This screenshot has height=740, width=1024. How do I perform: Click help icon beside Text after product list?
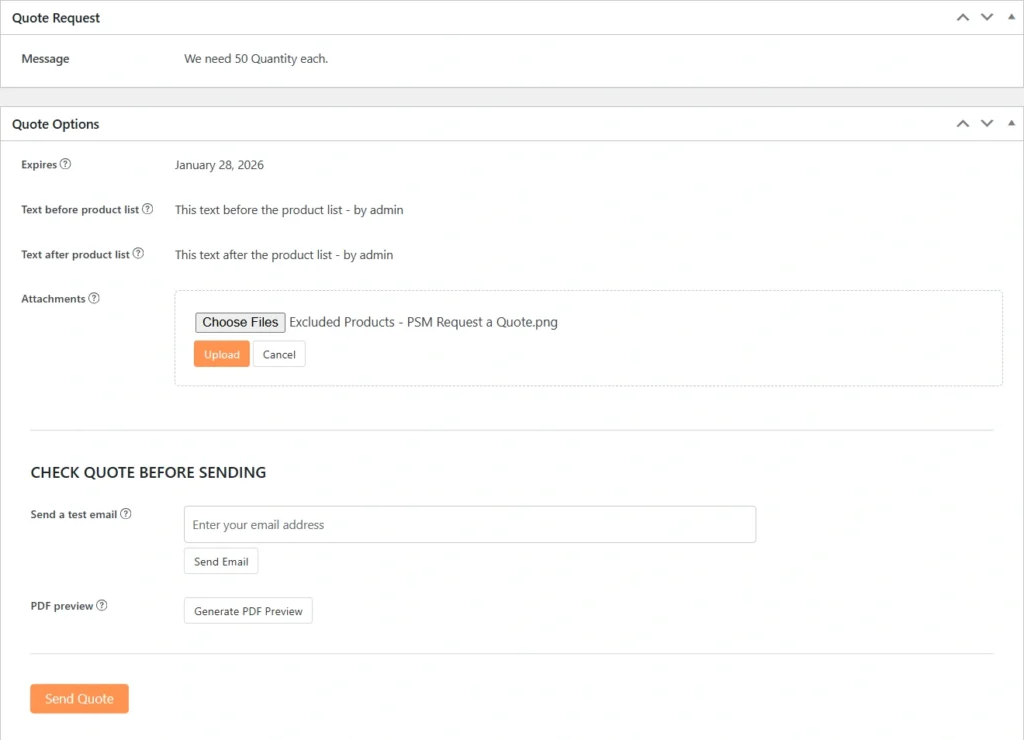pos(139,254)
